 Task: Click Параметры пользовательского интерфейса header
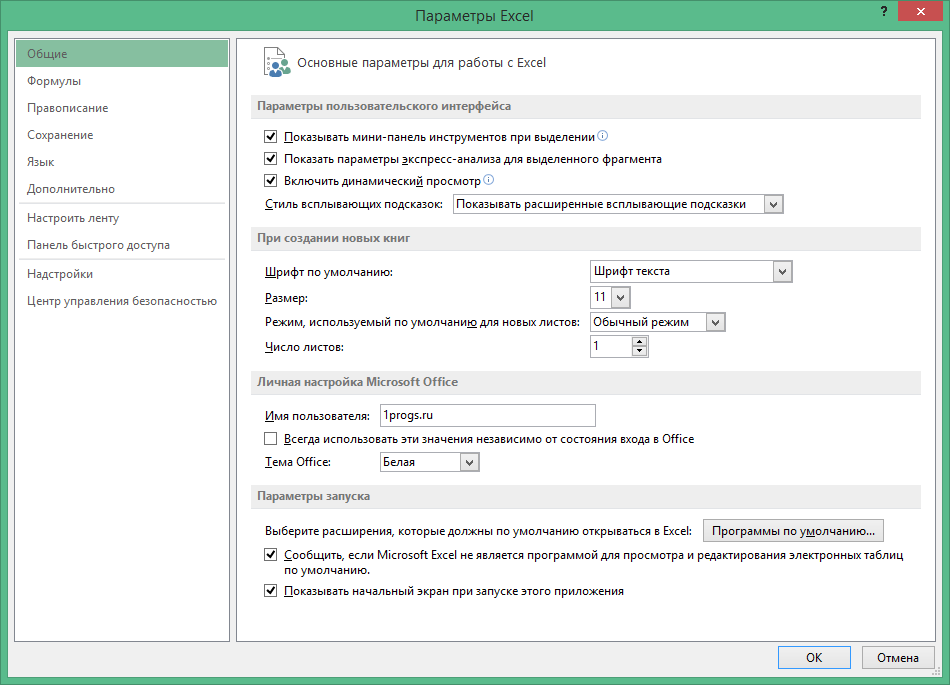tap(586, 106)
